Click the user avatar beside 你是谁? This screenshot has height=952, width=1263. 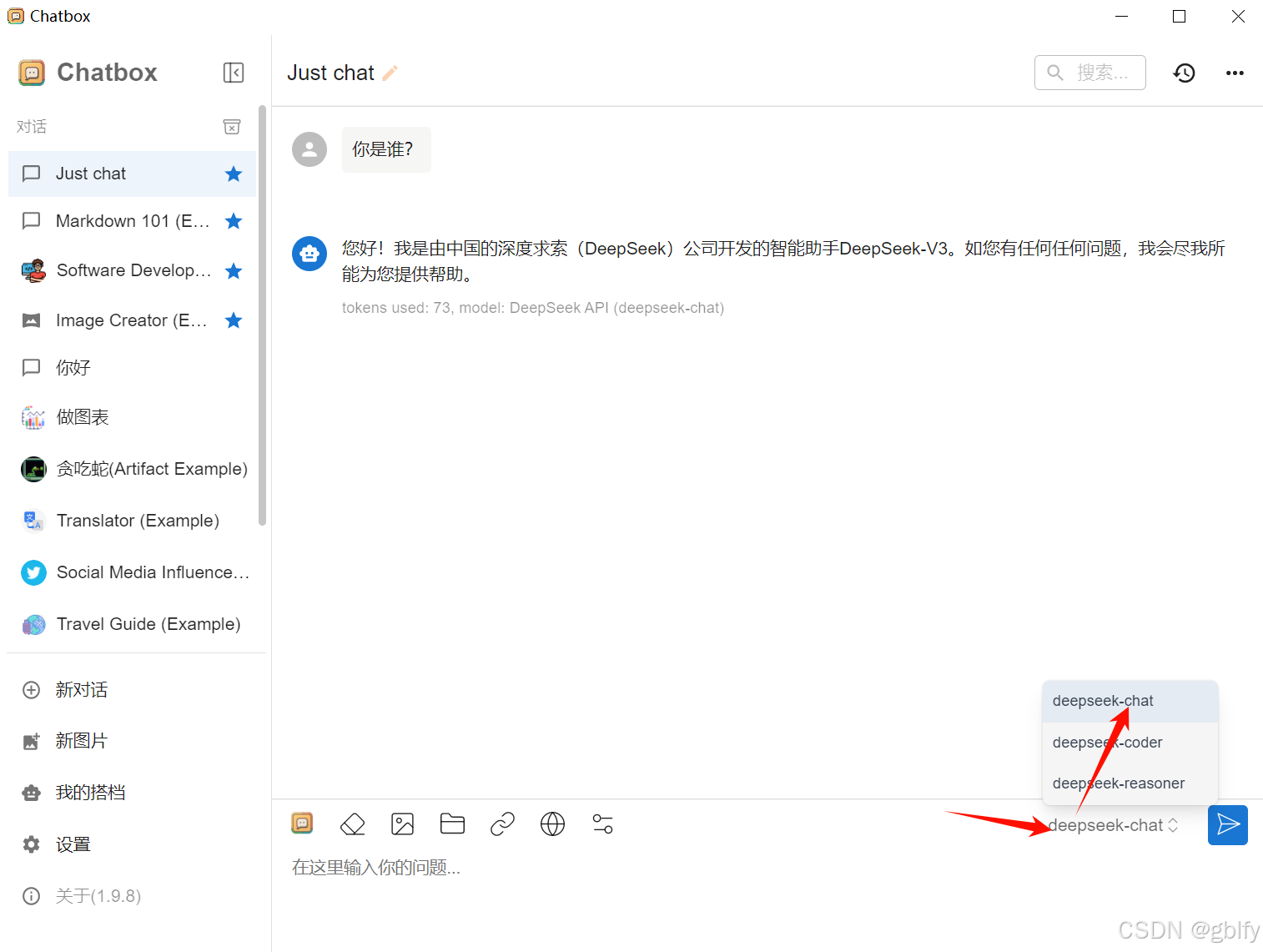[309, 149]
